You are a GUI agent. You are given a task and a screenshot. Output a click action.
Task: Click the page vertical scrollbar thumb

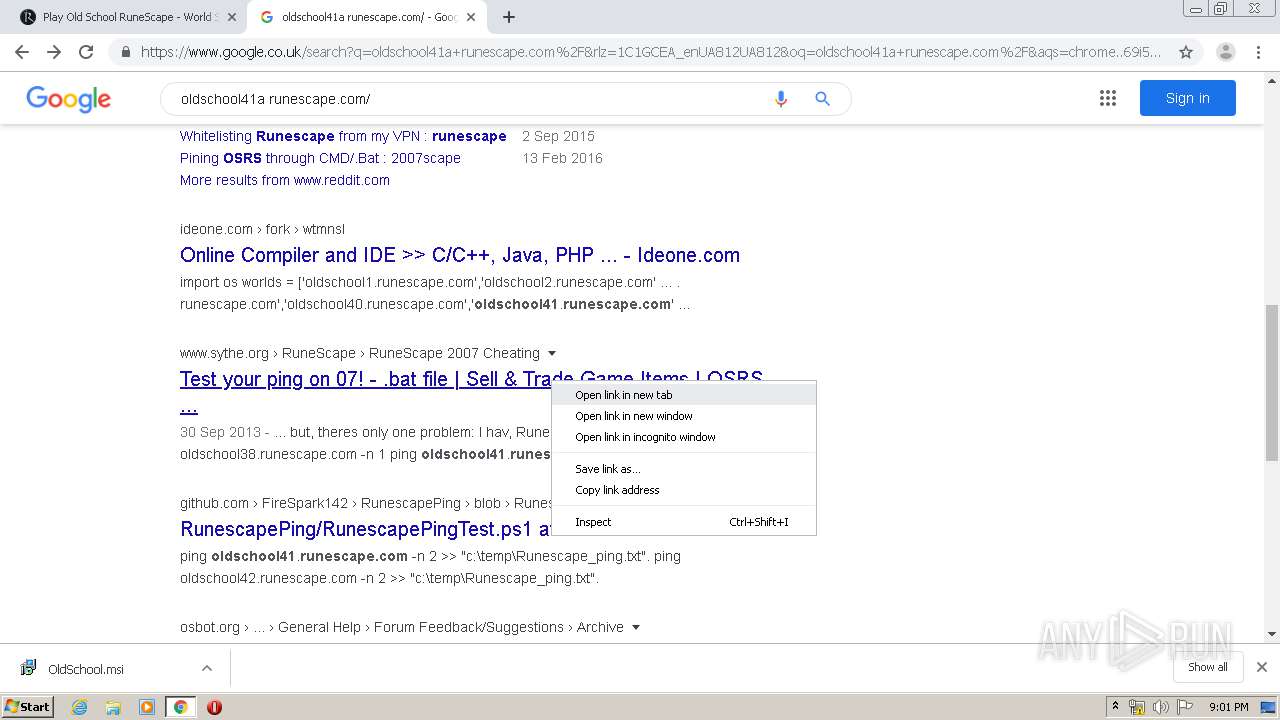1271,382
